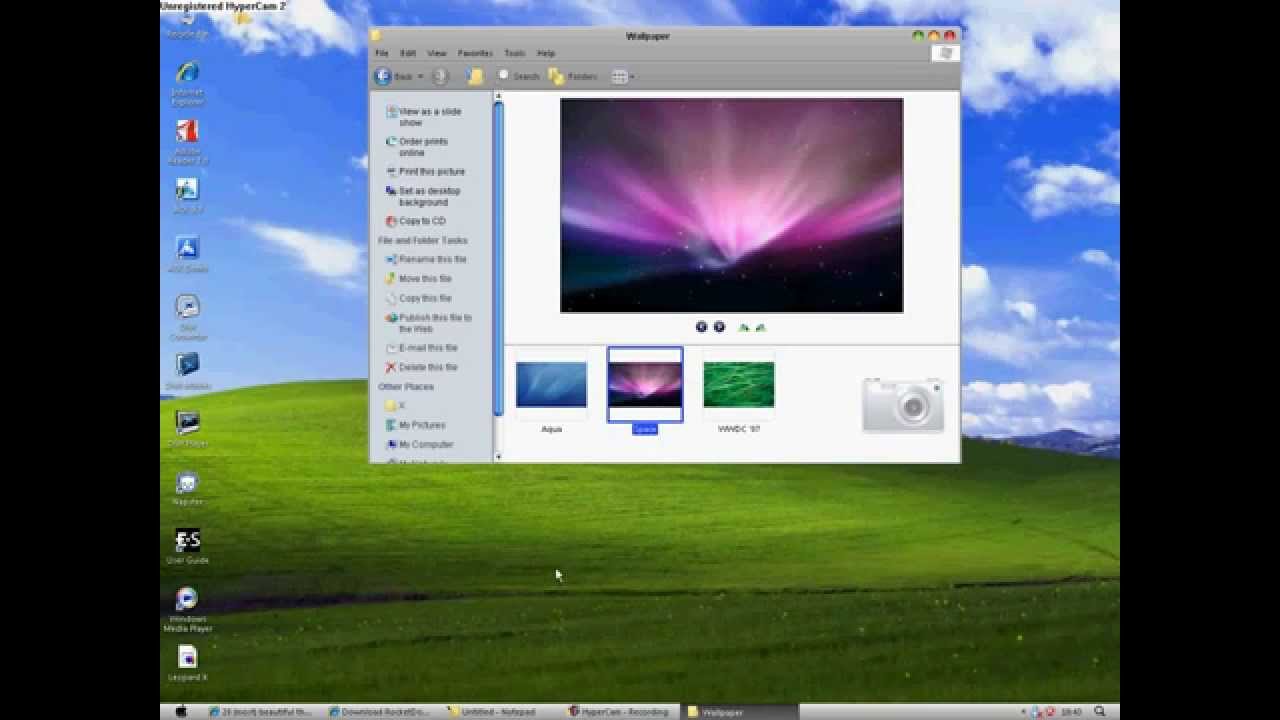Click the Wallpaper taskbar button

coord(741,712)
